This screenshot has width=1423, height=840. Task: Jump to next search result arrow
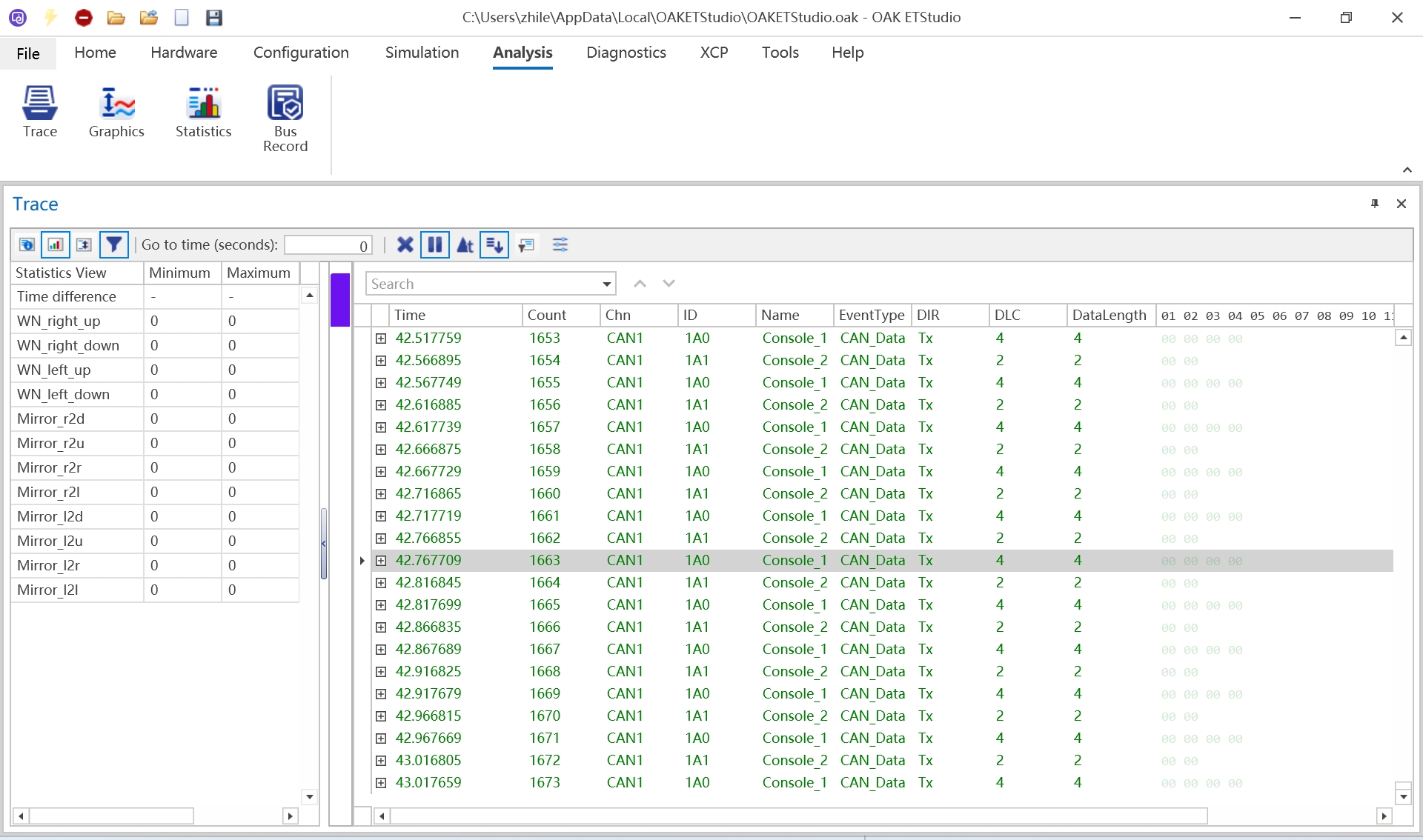tap(669, 284)
